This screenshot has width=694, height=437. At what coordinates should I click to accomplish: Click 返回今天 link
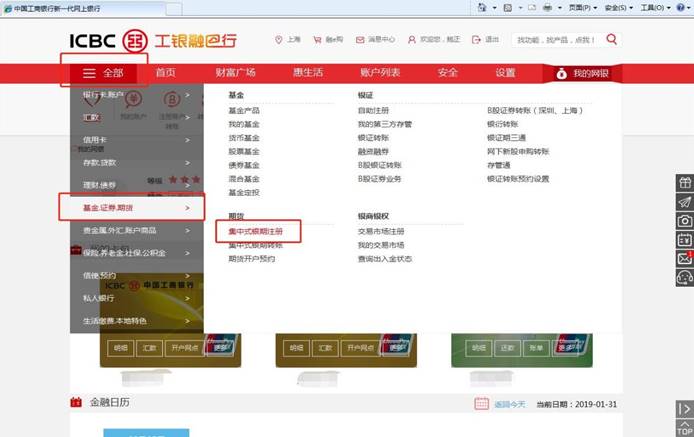click(509, 404)
